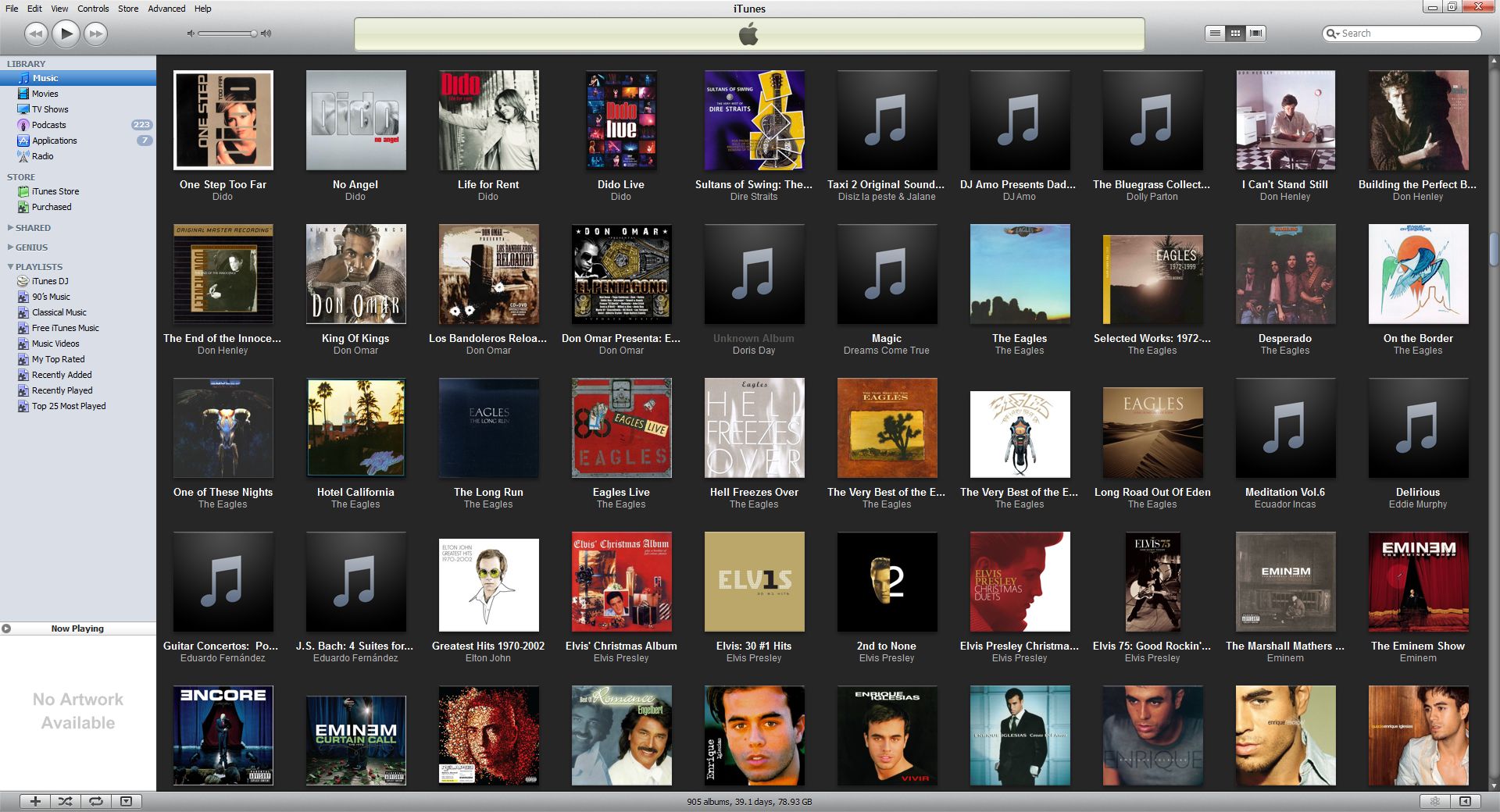The width and height of the screenshot is (1500, 812).
Task: Select TV Shows icon in sidebar
Action: (23, 109)
